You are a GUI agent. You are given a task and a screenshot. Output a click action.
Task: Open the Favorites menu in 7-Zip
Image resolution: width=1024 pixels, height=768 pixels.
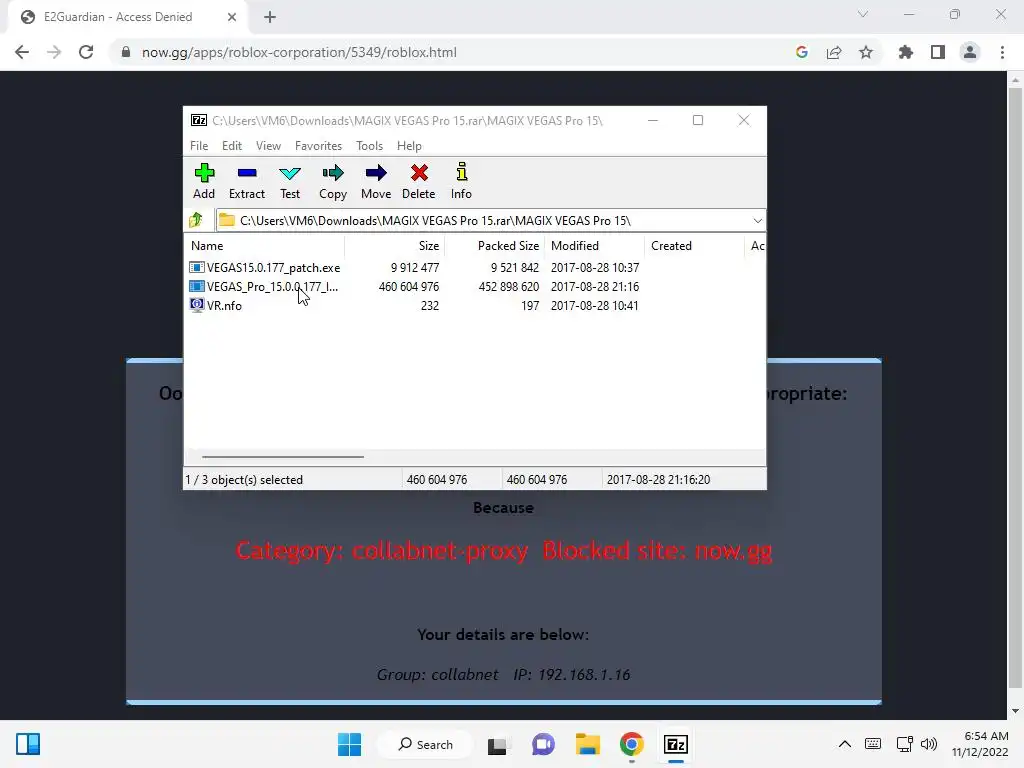click(x=318, y=146)
